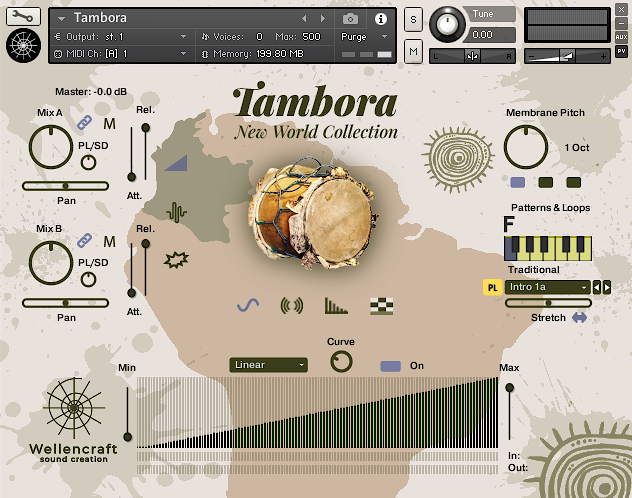This screenshot has height=498, width=632.
Task: Go to previous instrument with left arrow
Action: (304, 19)
